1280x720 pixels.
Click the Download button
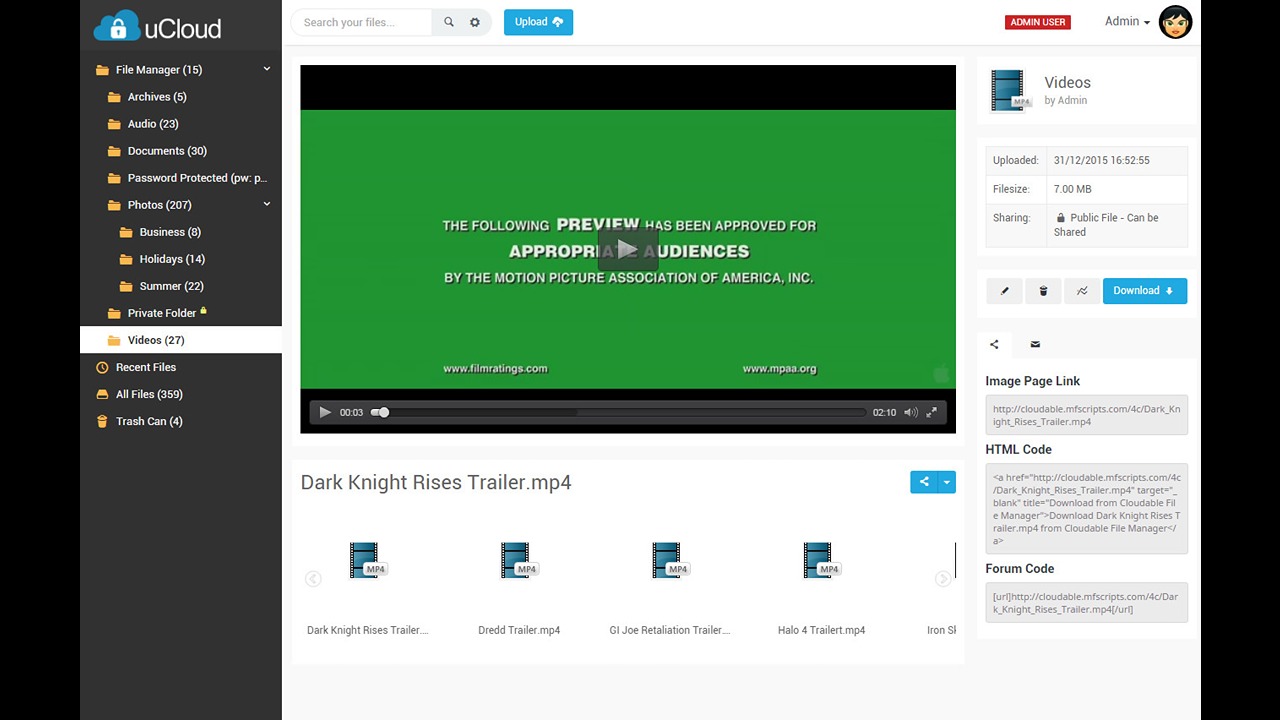pyautogui.click(x=1145, y=291)
